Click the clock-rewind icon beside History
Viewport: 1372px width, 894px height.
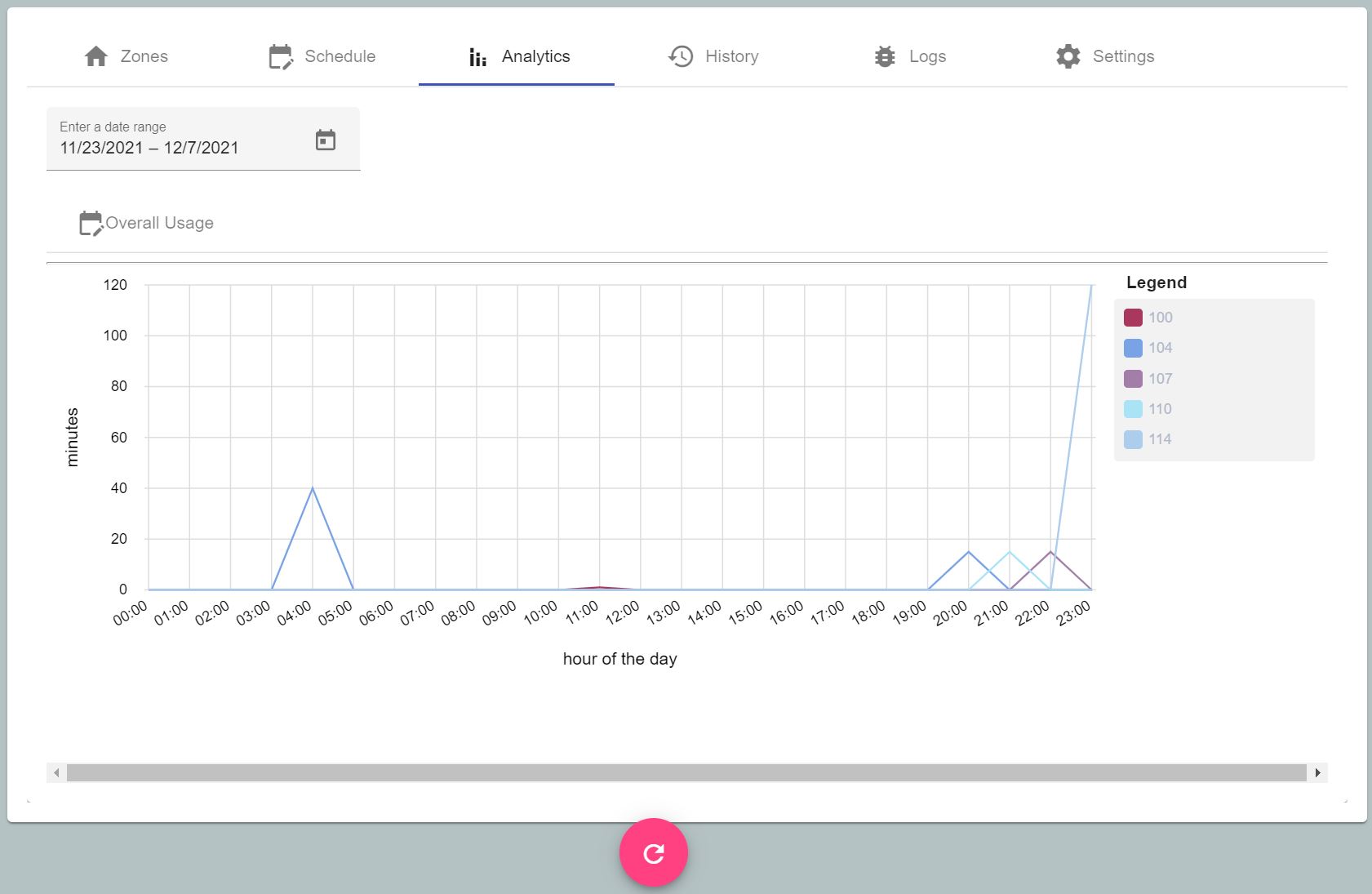pos(681,56)
